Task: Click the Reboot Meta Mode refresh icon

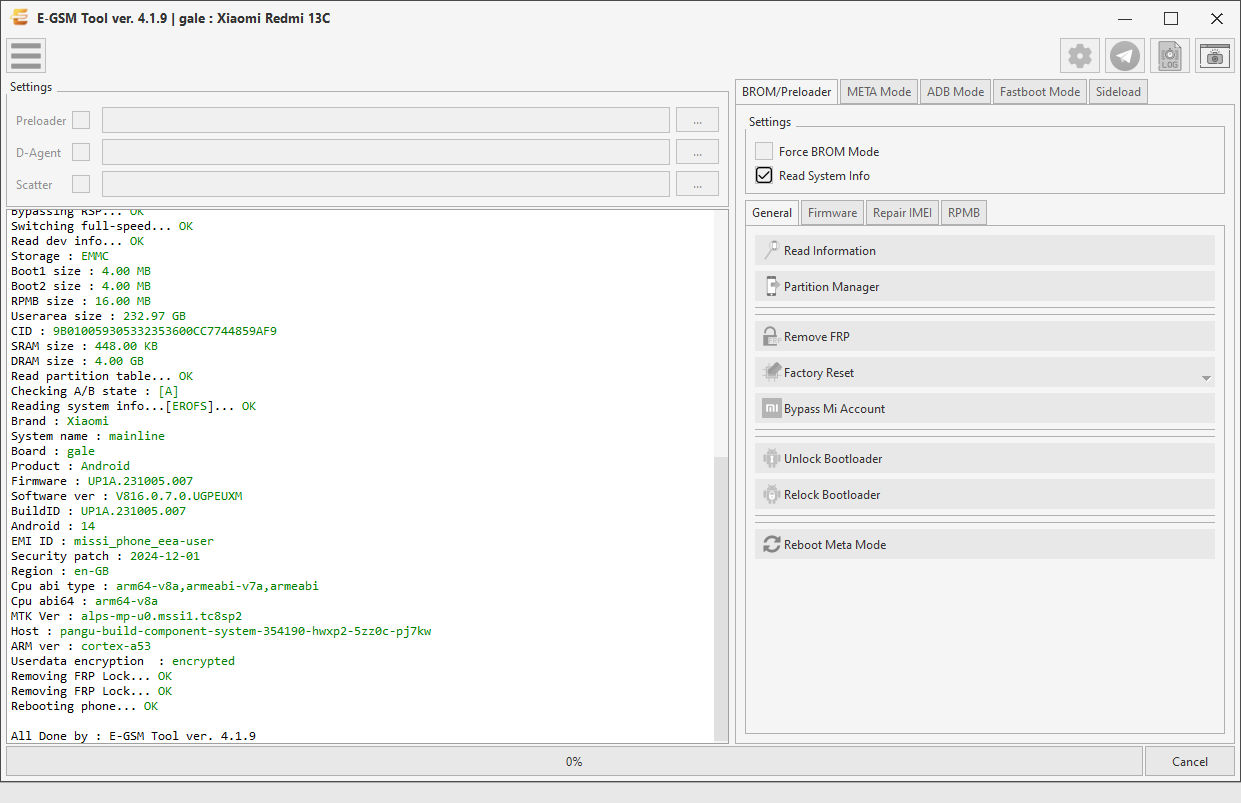Action: pyautogui.click(x=771, y=545)
